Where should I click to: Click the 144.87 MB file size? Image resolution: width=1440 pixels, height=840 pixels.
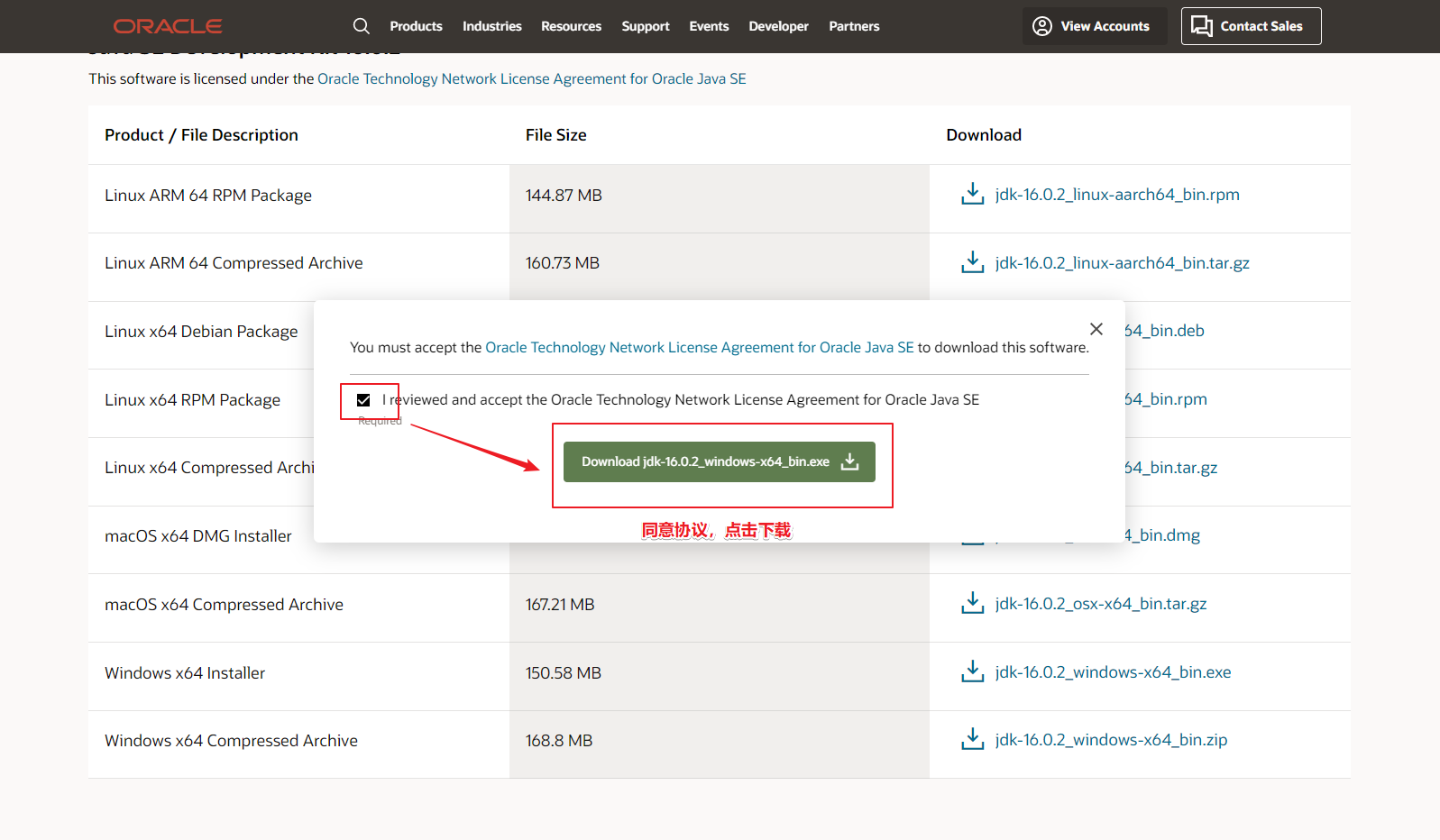564,195
